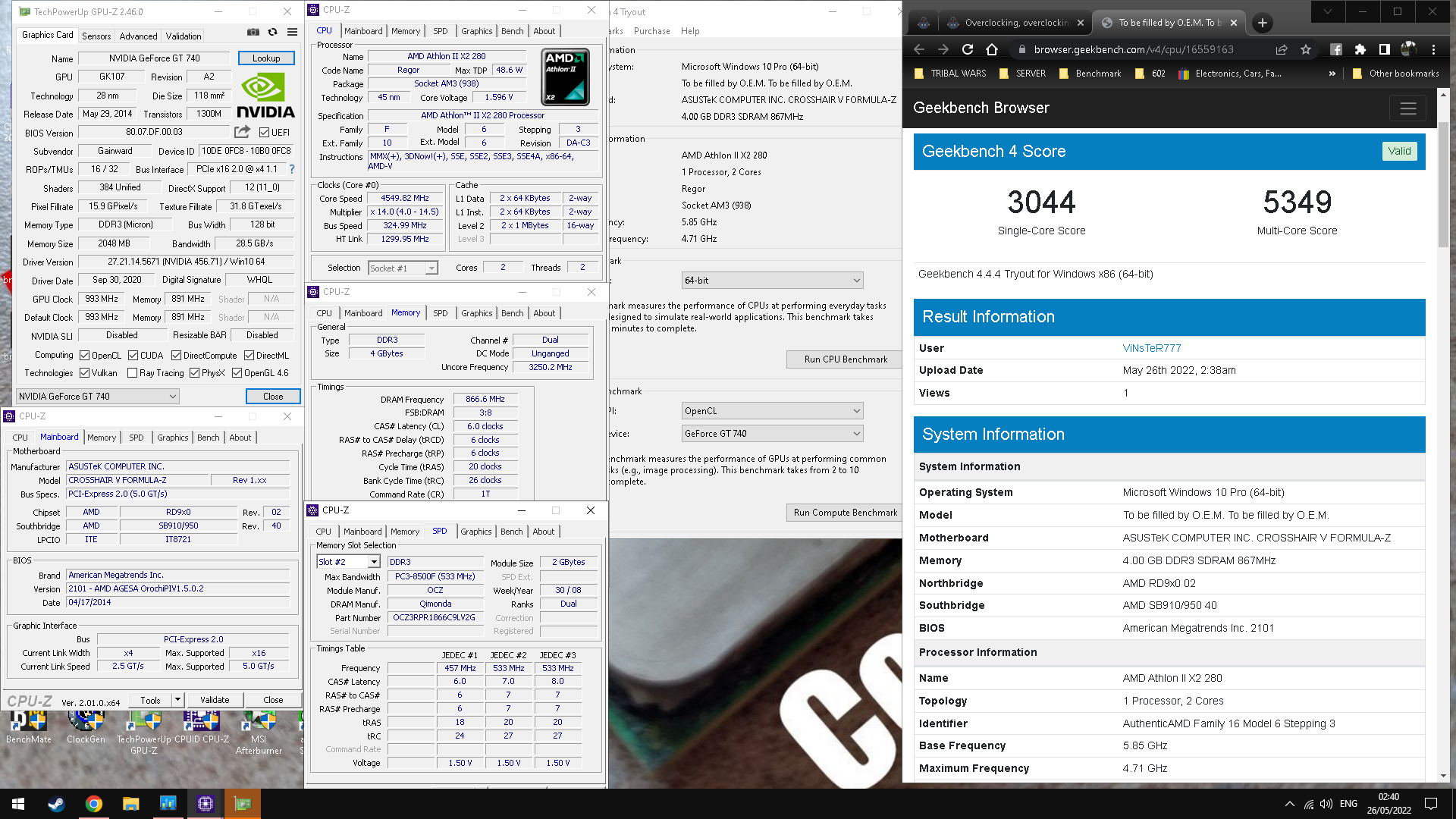Open the GPU-Z hamburger menu
The height and width of the screenshot is (819, 1456).
click(x=292, y=32)
